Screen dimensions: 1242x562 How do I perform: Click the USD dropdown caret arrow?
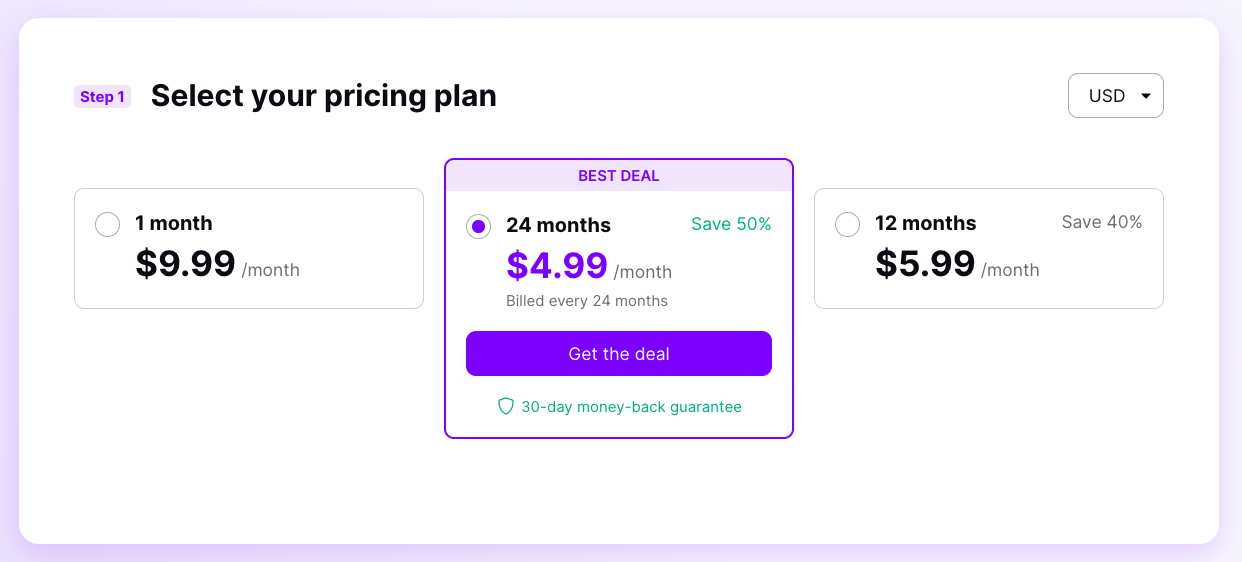click(x=1146, y=96)
